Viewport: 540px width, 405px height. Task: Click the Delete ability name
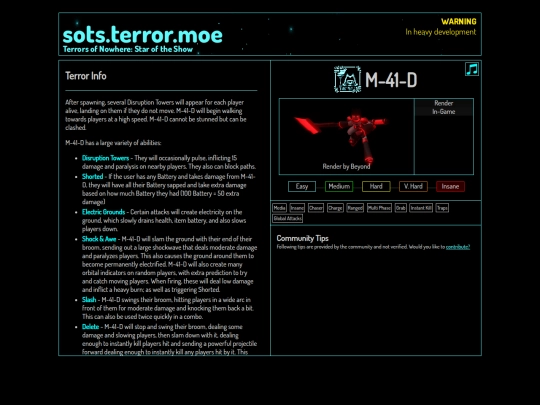point(91,327)
